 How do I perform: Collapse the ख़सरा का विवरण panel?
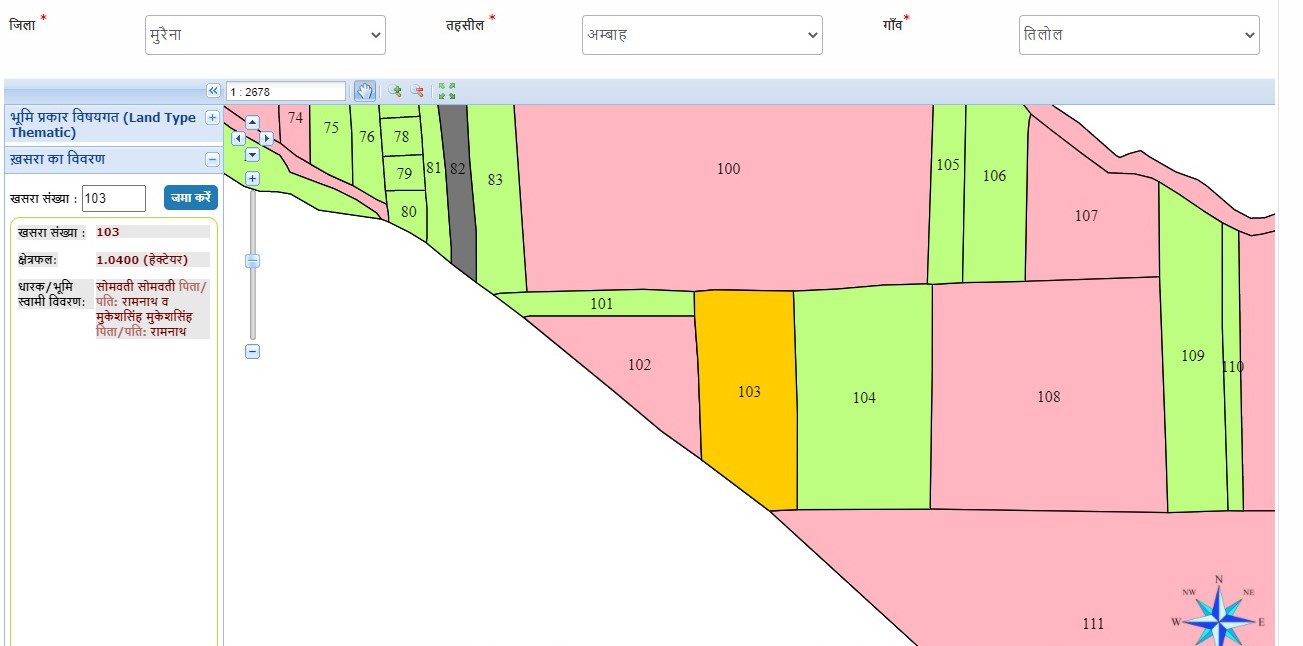(x=212, y=159)
